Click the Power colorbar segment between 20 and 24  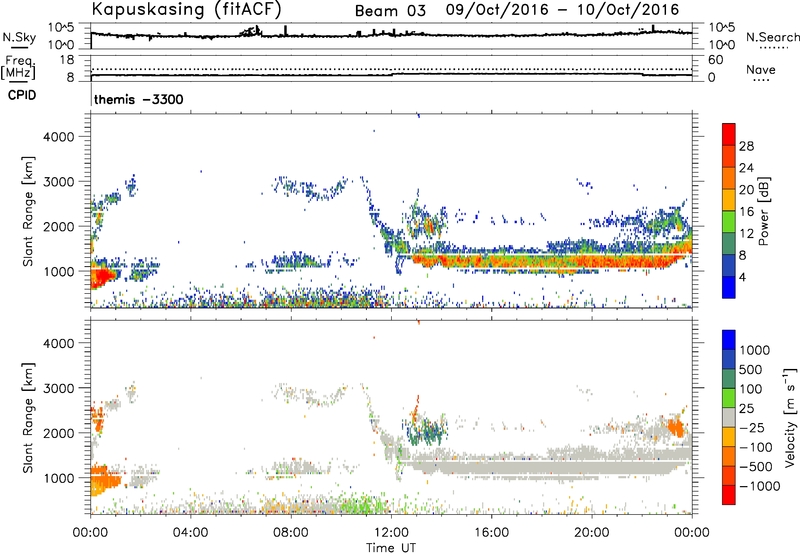[x=729, y=178]
